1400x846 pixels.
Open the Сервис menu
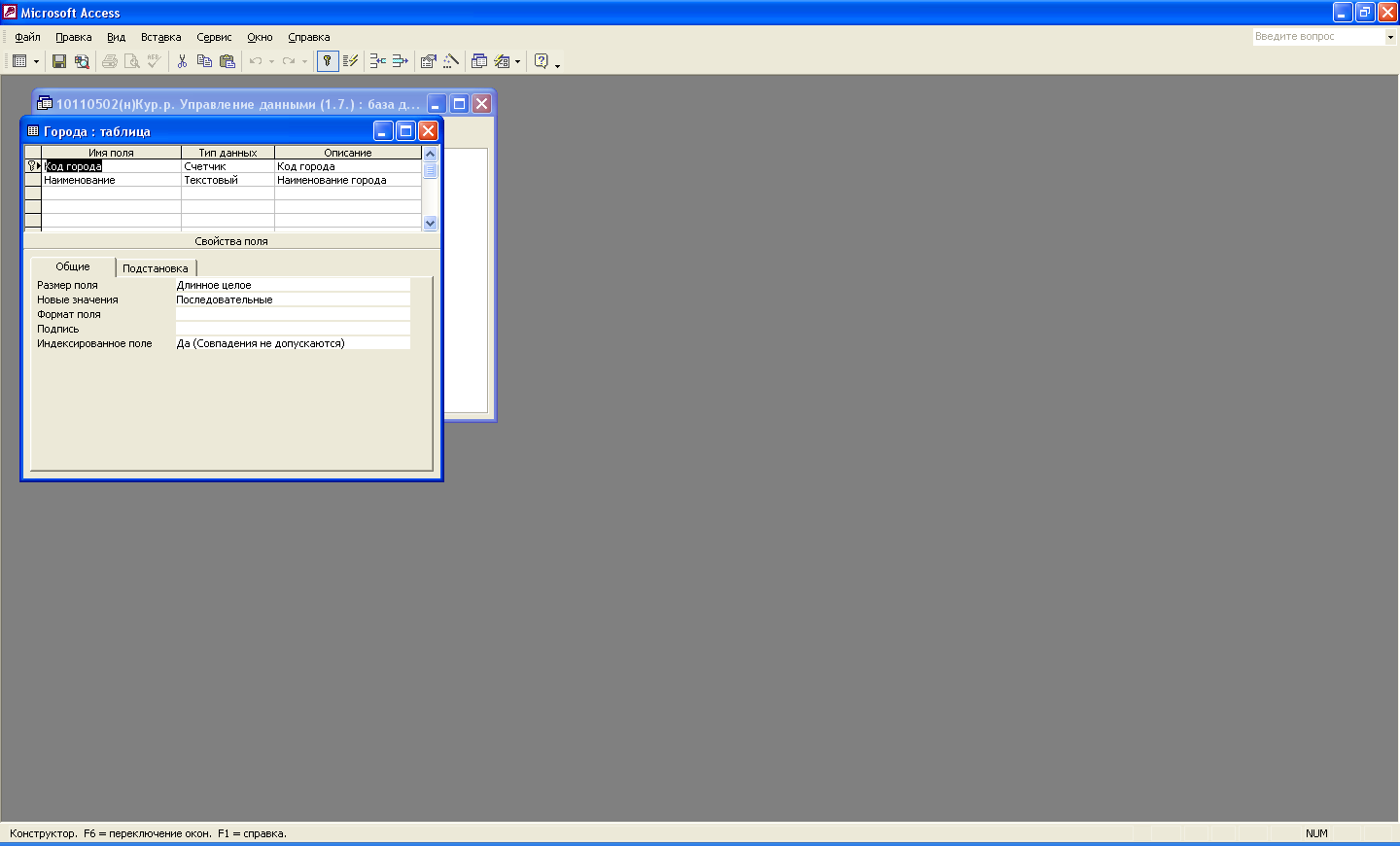214,37
